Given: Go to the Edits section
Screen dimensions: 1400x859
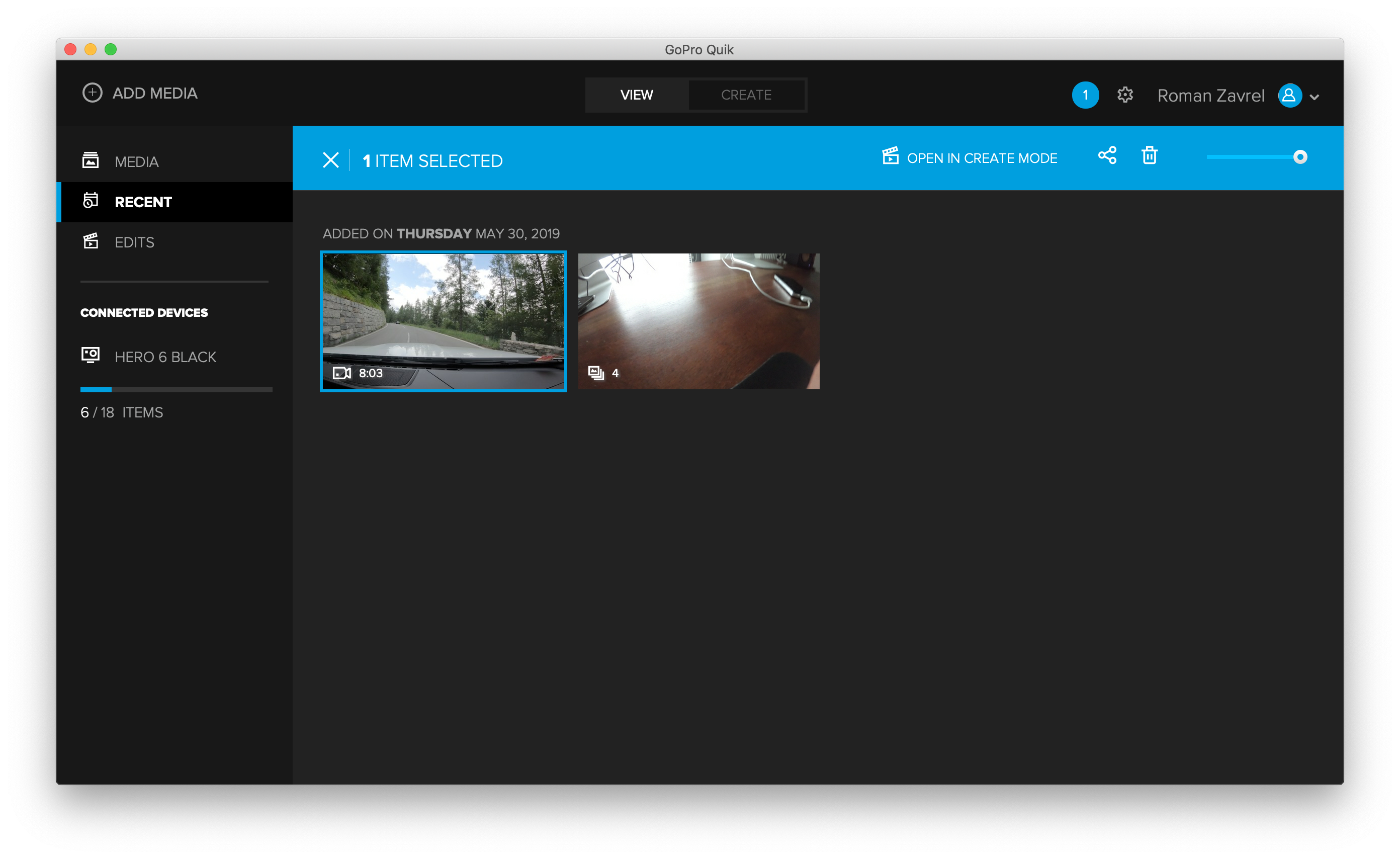Looking at the screenshot, I should click(134, 242).
